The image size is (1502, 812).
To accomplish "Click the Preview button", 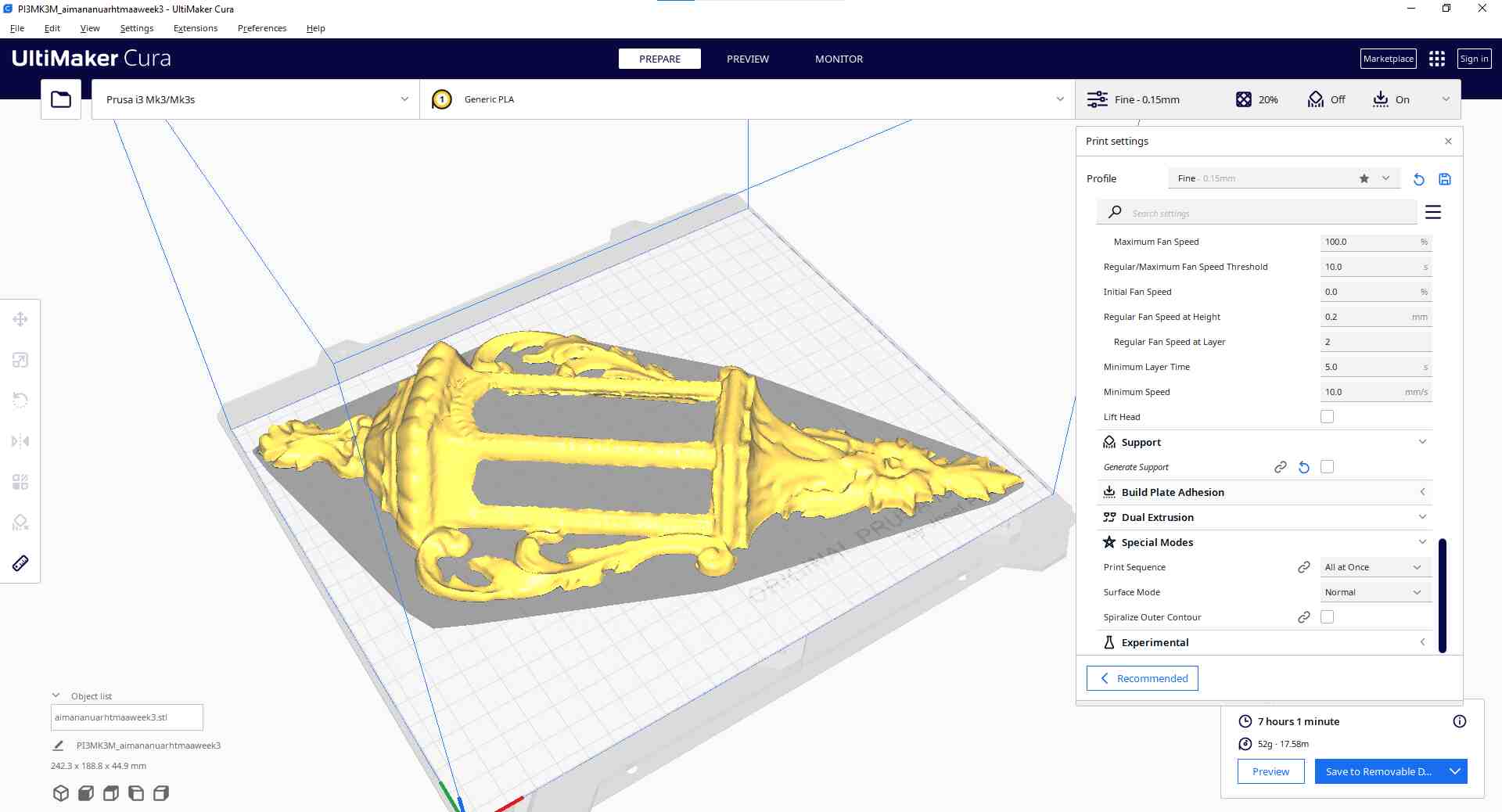I will pos(1270,771).
